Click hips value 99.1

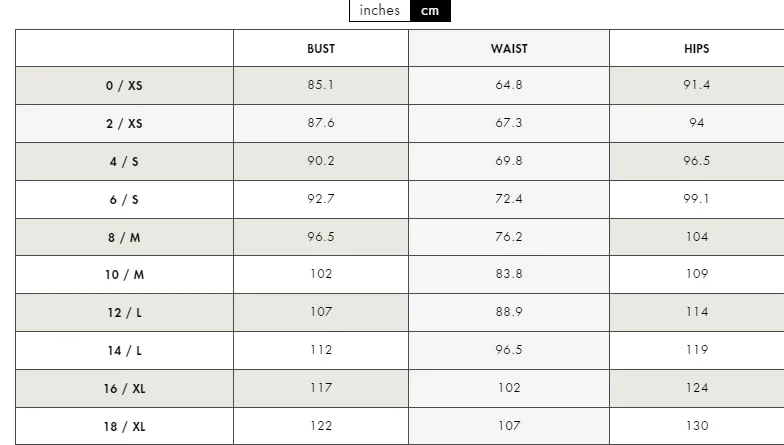696,199
